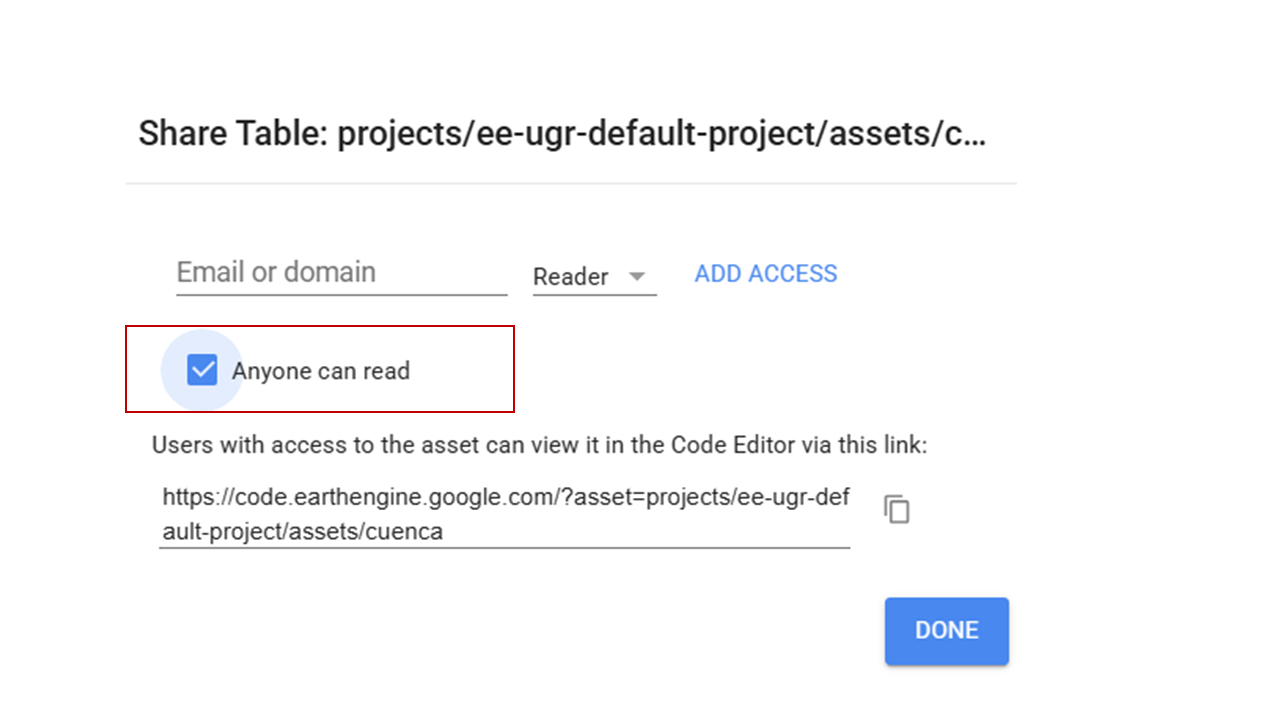Click the copy icon beside the URL
The image size is (1280, 720).
point(897,510)
